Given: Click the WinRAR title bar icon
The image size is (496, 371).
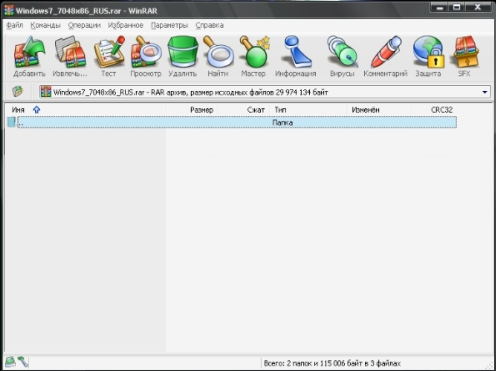Looking at the screenshot, I should point(9,10).
